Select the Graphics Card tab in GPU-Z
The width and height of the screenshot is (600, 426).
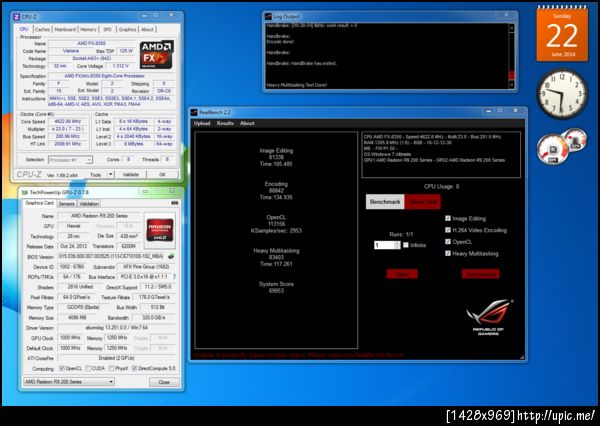pos(39,203)
